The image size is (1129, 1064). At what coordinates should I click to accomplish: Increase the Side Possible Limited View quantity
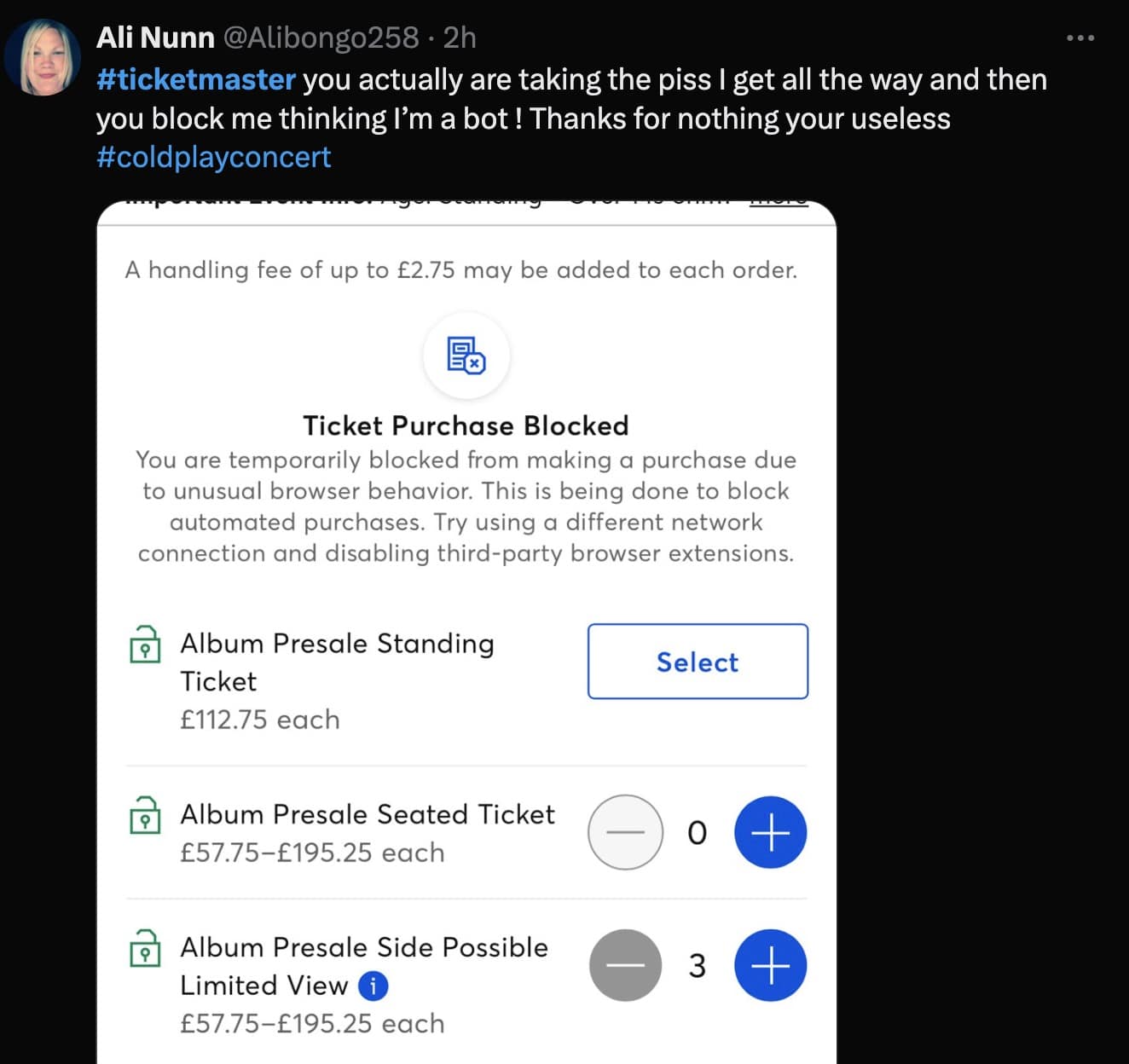769,965
